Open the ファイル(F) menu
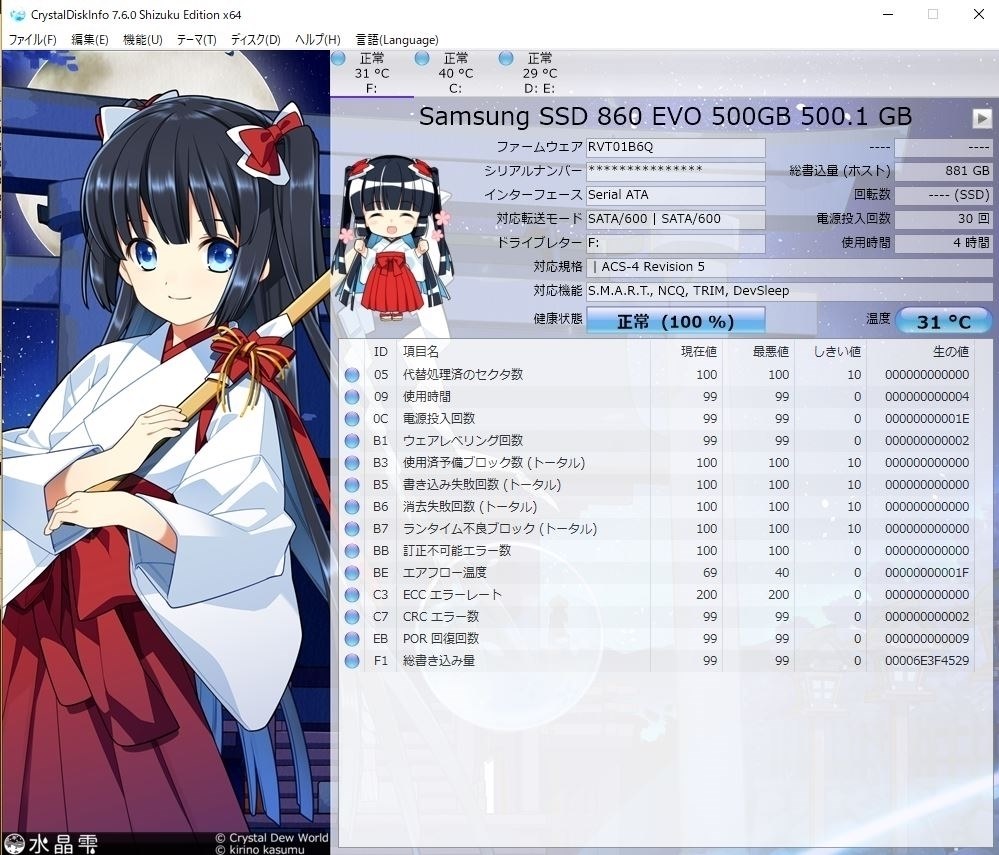The width and height of the screenshot is (999, 855). click(x=32, y=40)
